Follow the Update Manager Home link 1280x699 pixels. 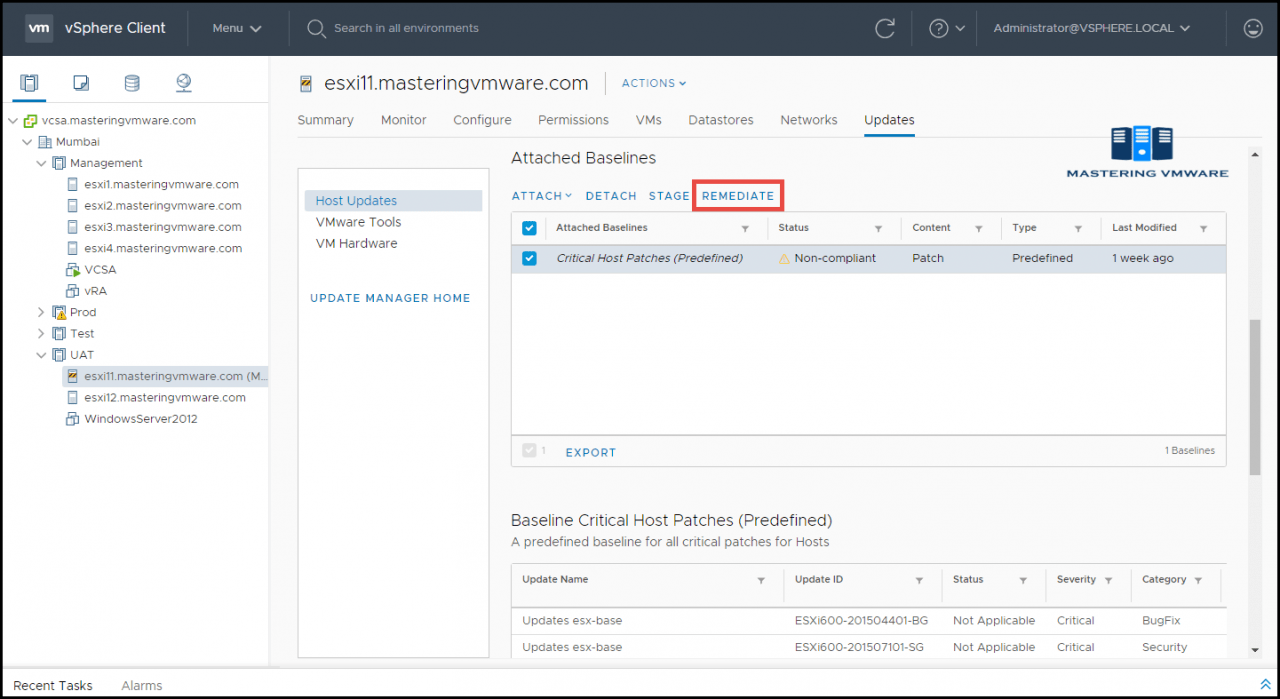pyautogui.click(x=390, y=297)
